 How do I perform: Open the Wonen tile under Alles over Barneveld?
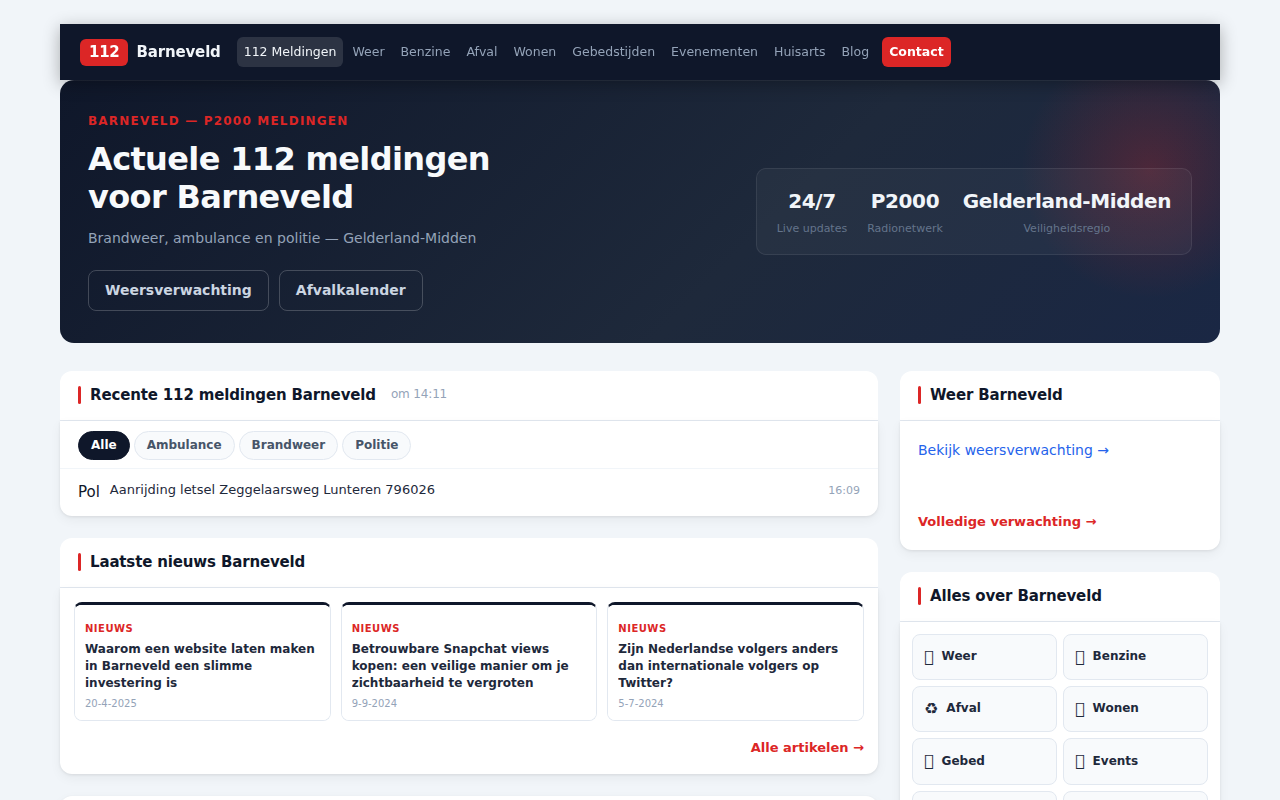pyautogui.click(x=1135, y=709)
